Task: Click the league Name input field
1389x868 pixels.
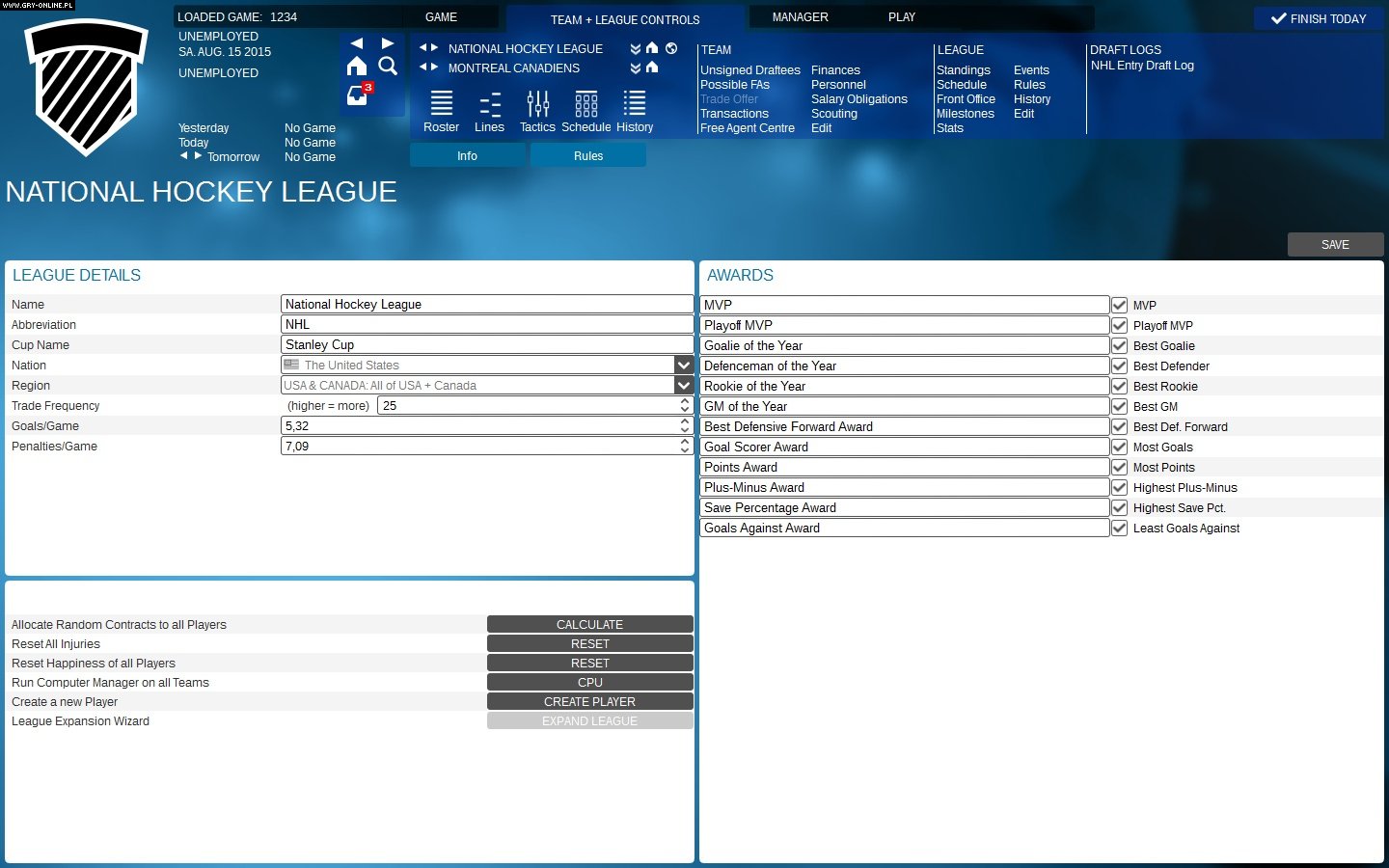Action: [x=487, y=304]
